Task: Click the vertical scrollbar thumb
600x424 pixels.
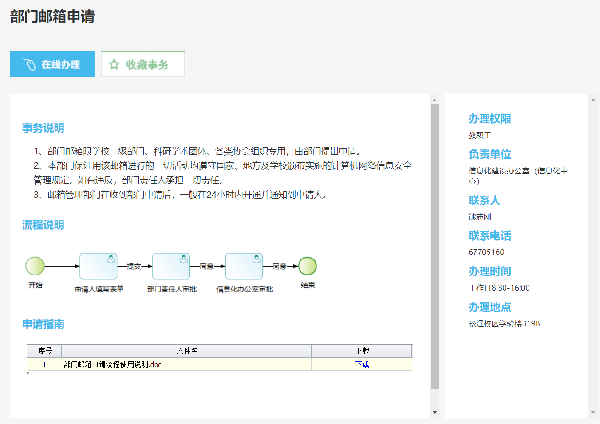Action: (x=434, y=245)
